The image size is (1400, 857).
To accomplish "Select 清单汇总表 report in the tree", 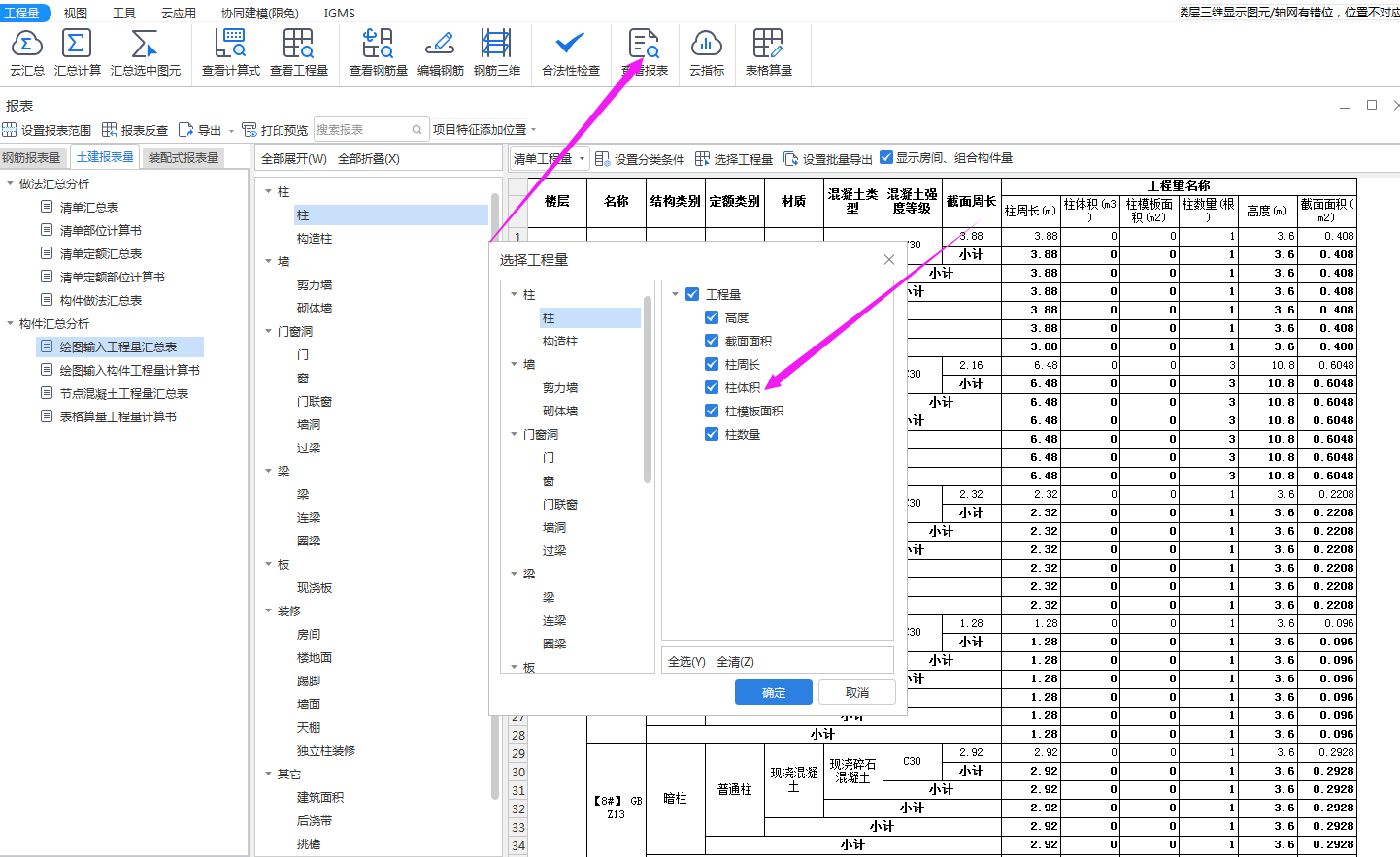I will 89,207.
